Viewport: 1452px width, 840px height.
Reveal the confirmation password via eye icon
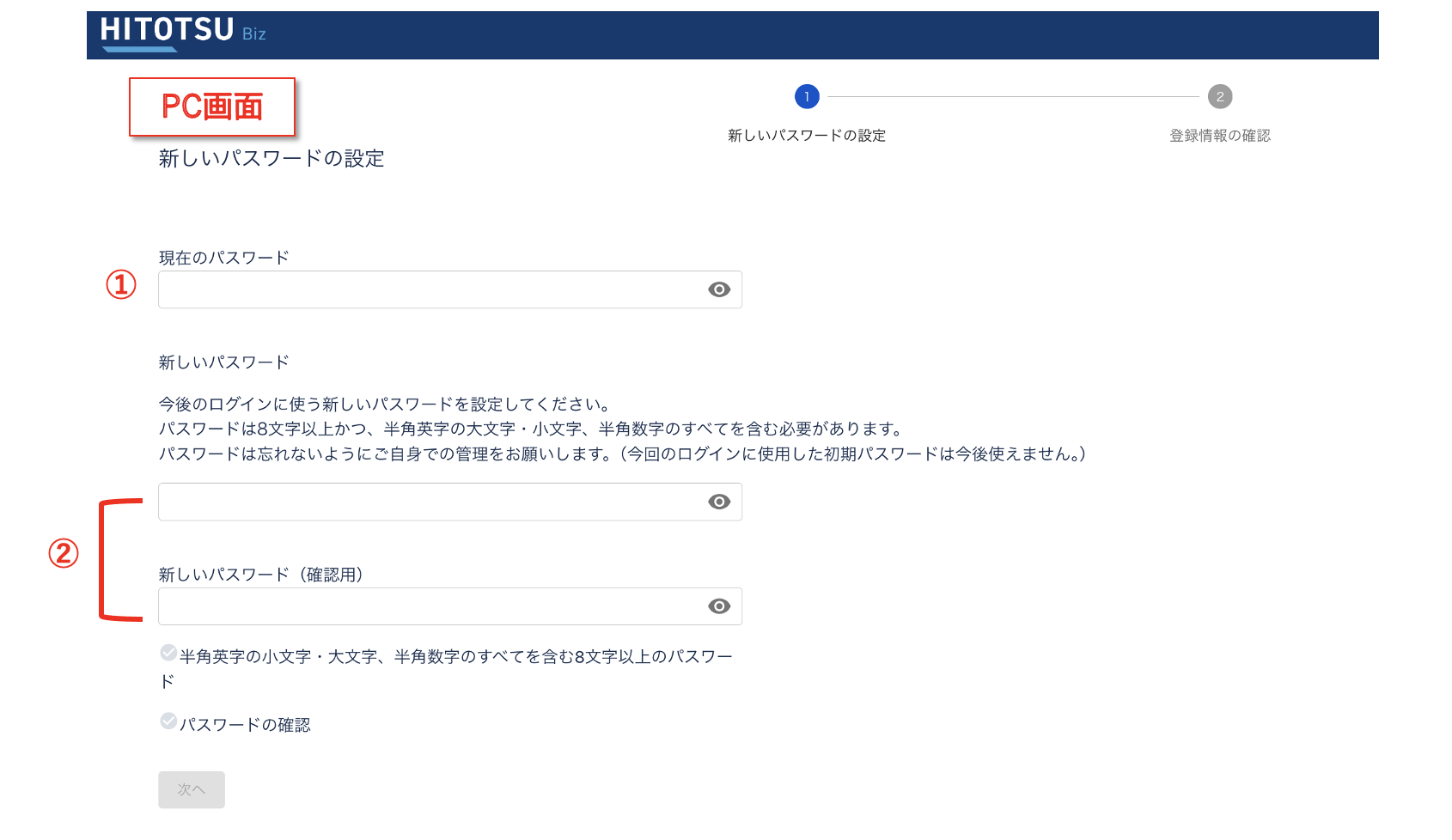[719, 606]
